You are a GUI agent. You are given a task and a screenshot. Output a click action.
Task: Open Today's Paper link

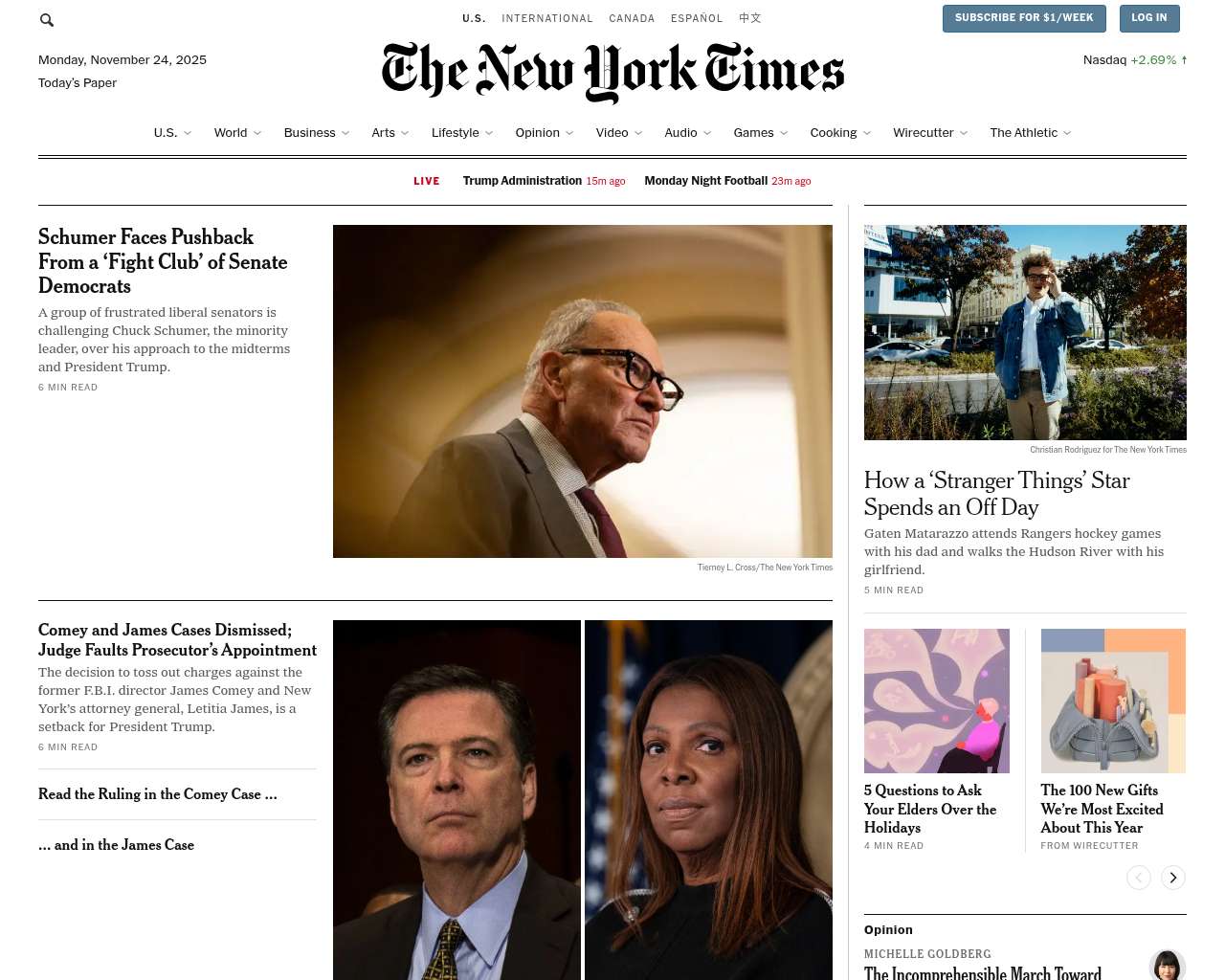point(78,83)
